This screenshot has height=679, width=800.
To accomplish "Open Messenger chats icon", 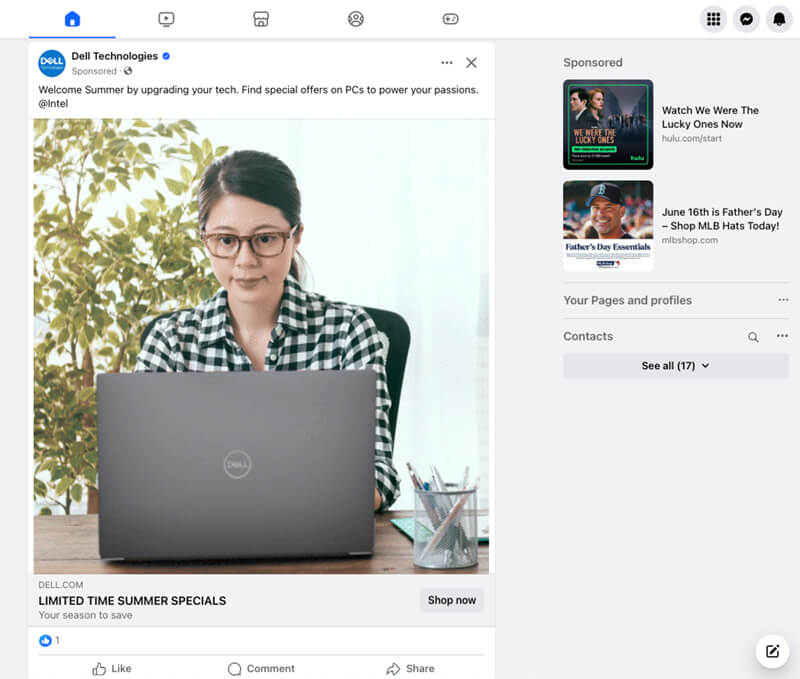I will point(746,19).
